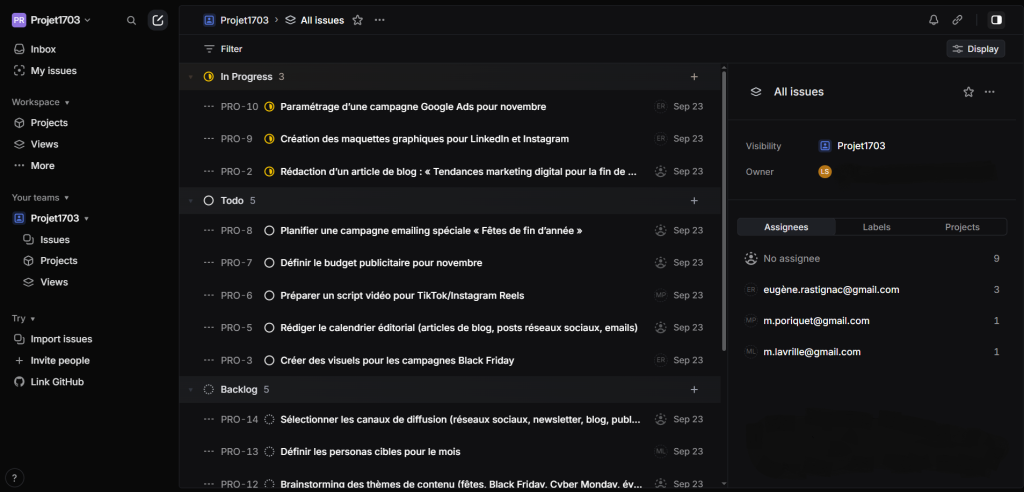Open the notifications bell icon
Viewport: 1024px width, 492px height.
933,20
